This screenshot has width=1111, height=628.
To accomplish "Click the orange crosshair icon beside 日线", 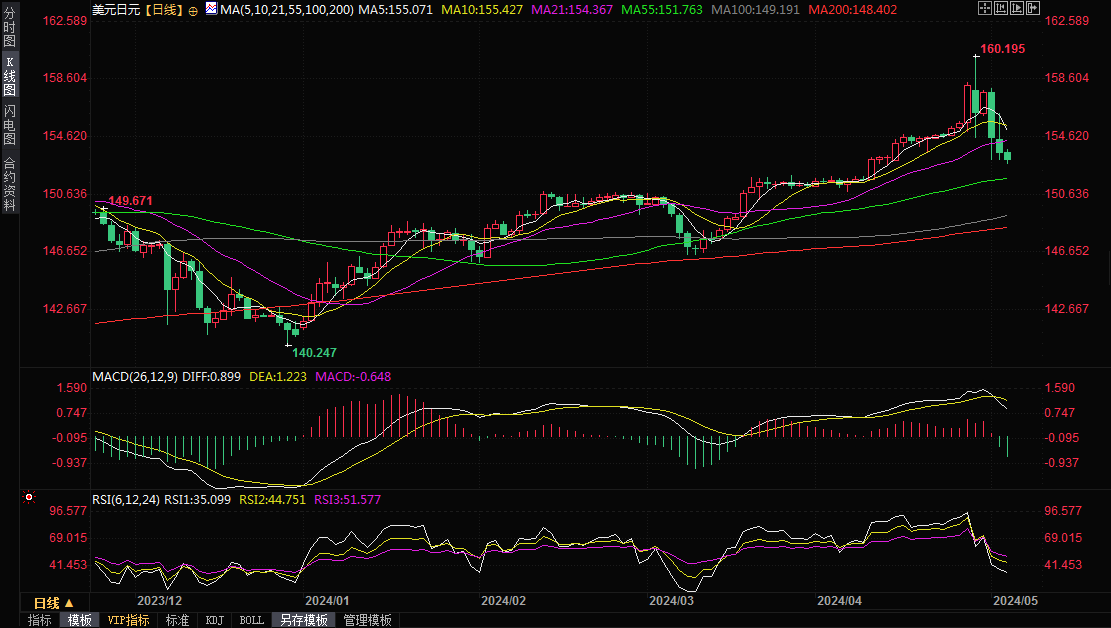I will (x=193, y=10).
